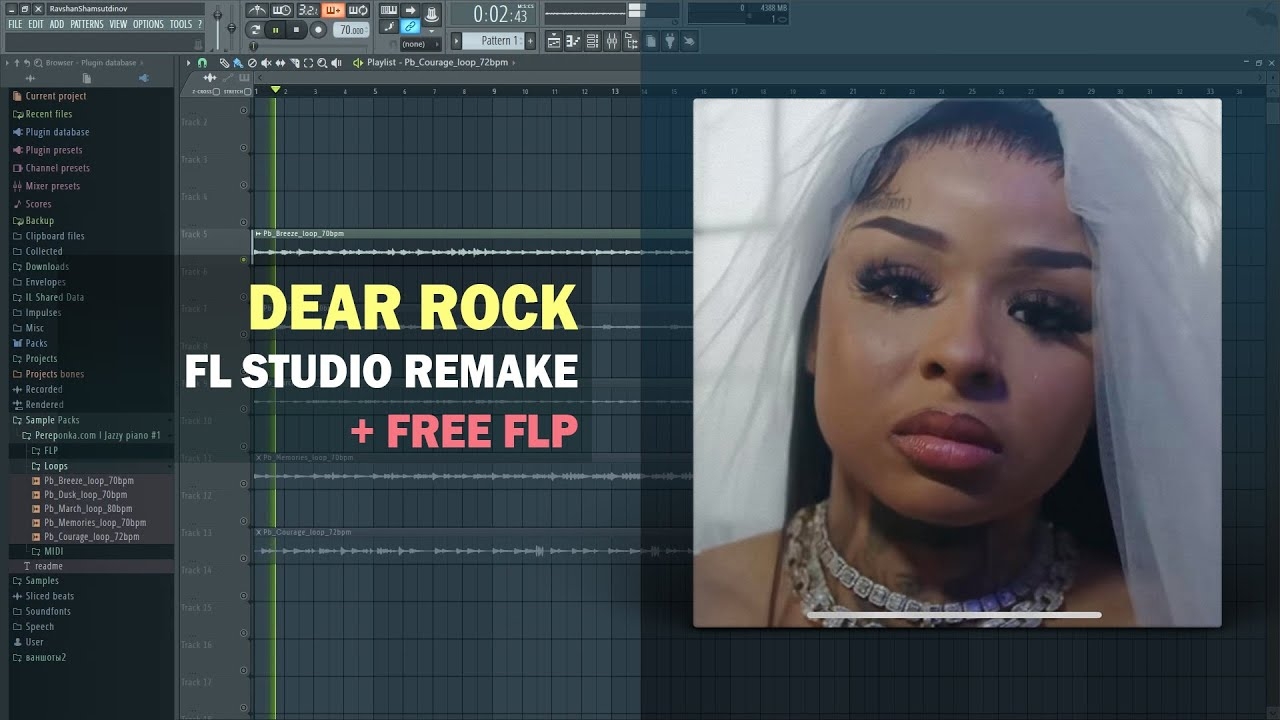This screenshot has width=1280, height=720.
Task: Open the ADD menu
Action: pyautogui.click(x=57, y=24)
